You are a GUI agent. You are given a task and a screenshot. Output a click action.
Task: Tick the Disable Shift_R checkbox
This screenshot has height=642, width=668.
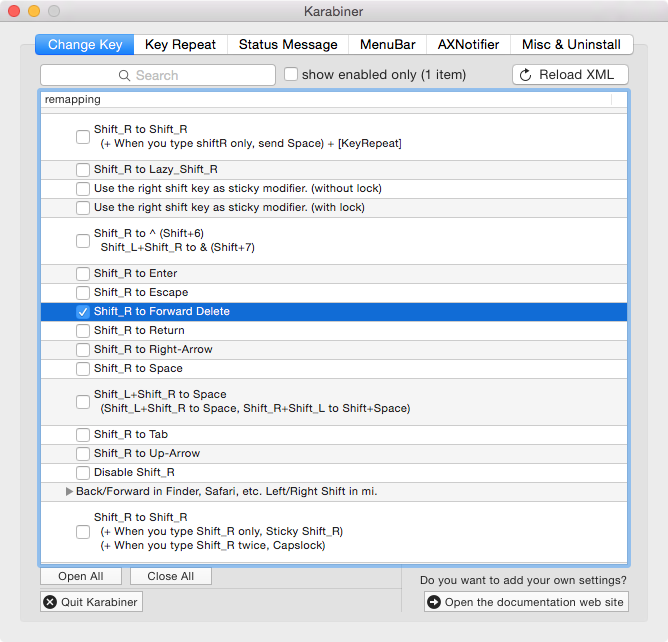83,472
